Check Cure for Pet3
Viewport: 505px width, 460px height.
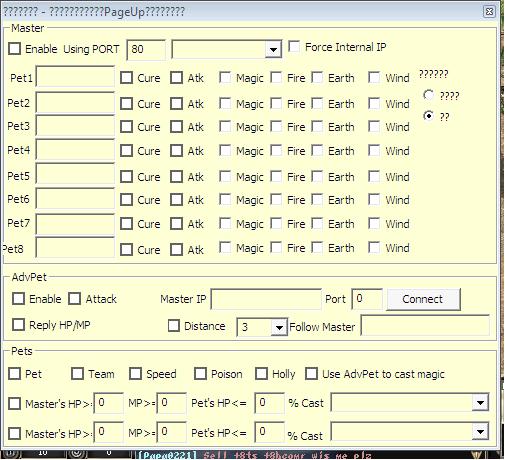[126, 127]
